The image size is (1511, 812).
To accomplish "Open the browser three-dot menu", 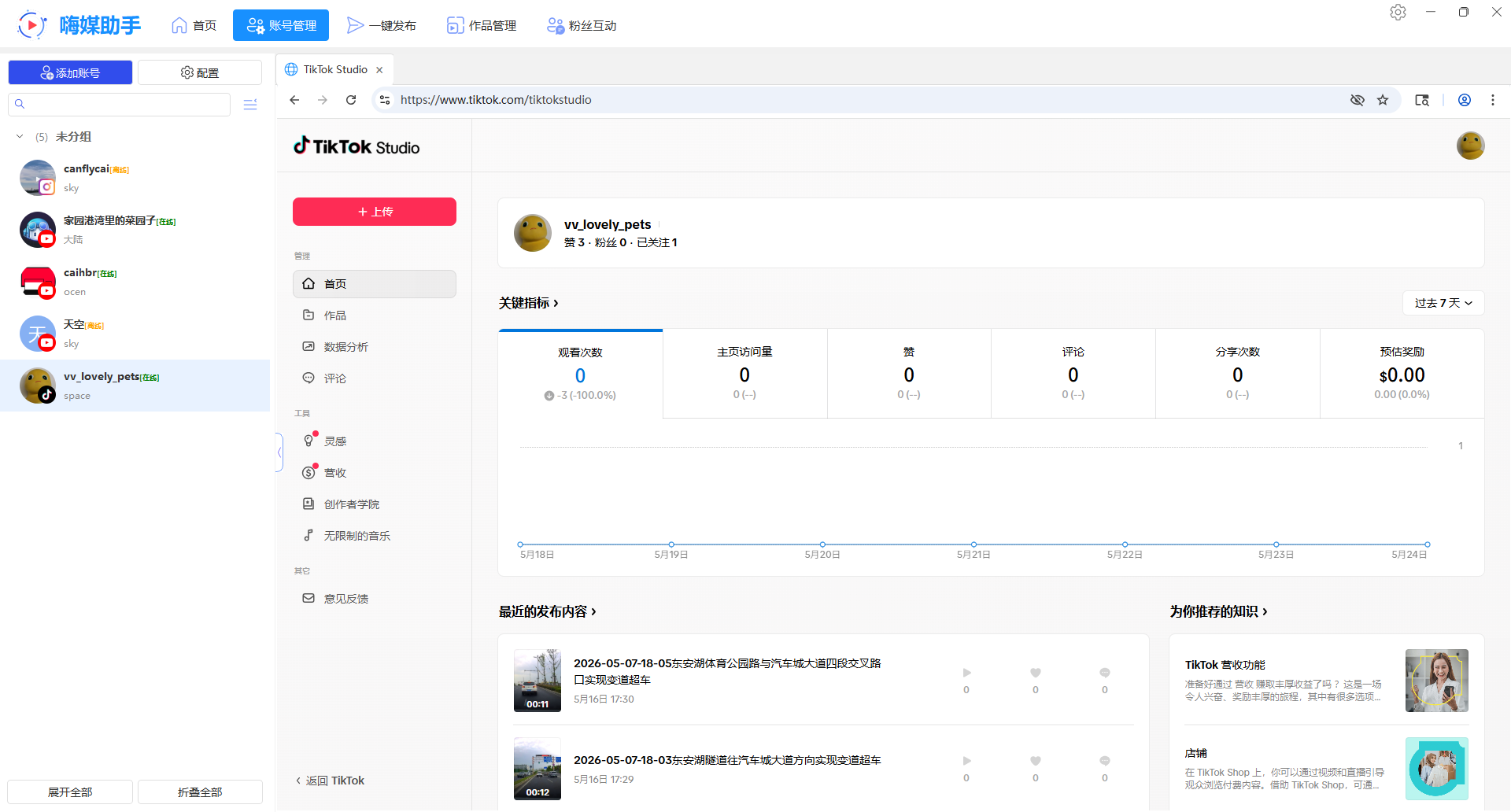I will click(x=1493, y=100).
